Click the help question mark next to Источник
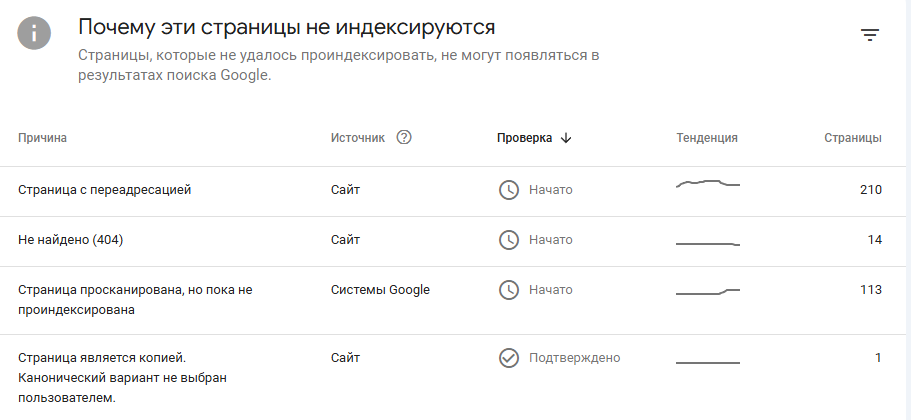Image resolution: width=911 pixels, height=420 pixels. click(x=404, y=138)
